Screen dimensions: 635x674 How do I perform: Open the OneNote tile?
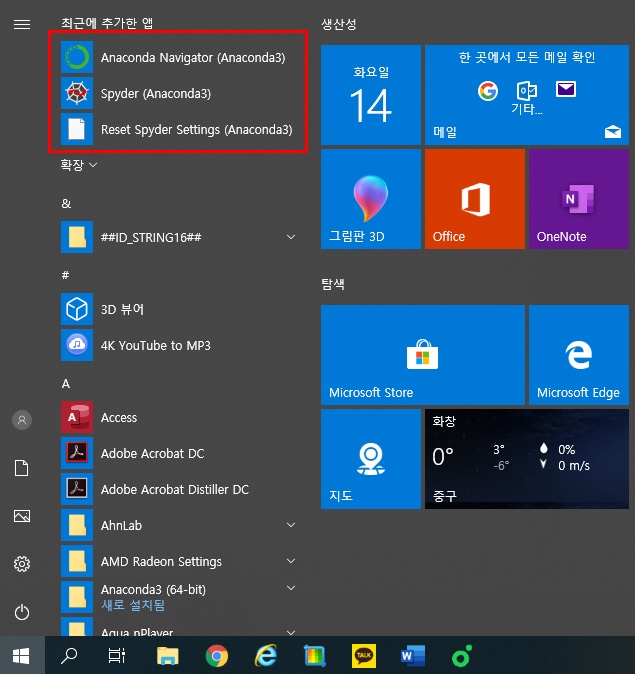pyautogui.click(x=579, y=199)
